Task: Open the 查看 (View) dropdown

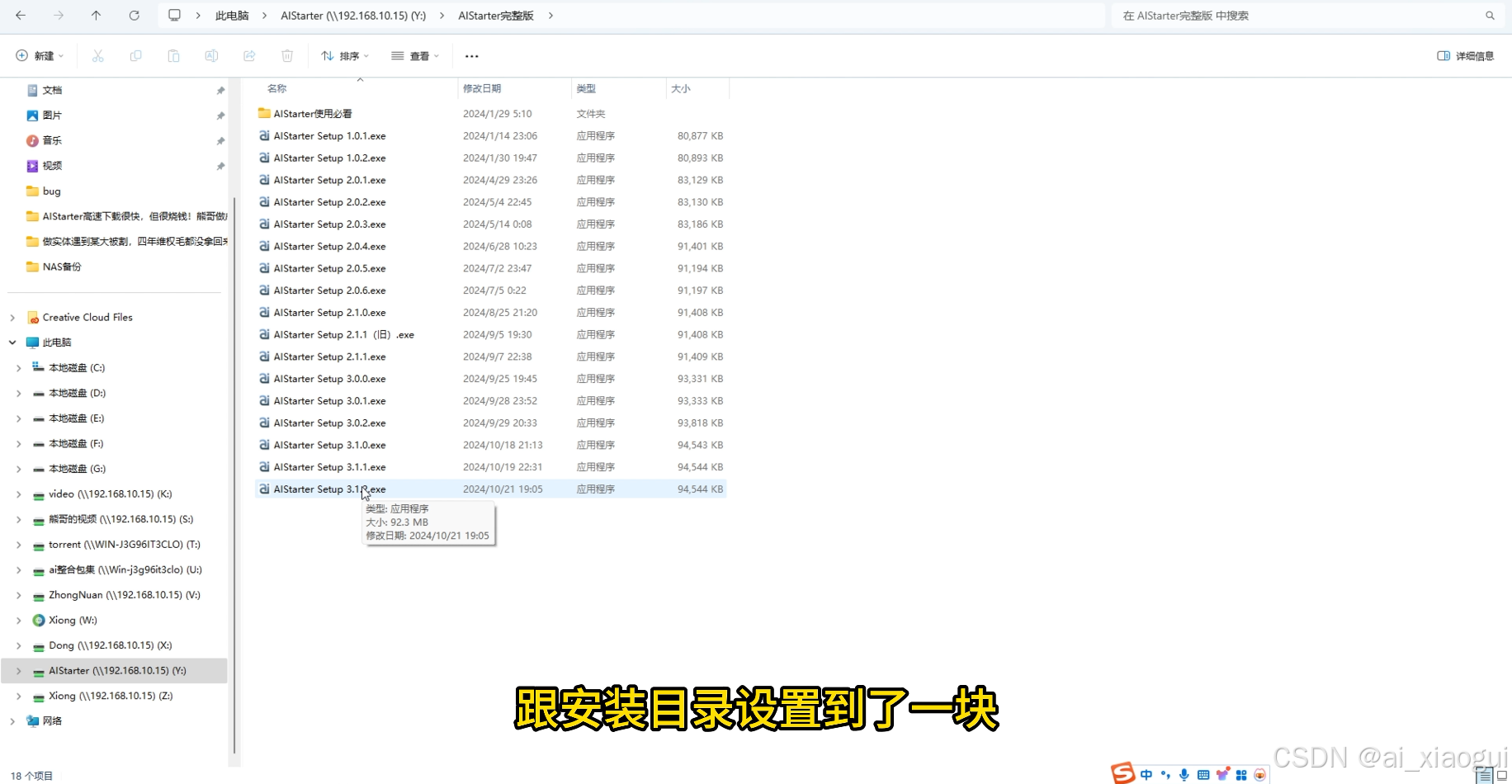Action: point(415,56)
